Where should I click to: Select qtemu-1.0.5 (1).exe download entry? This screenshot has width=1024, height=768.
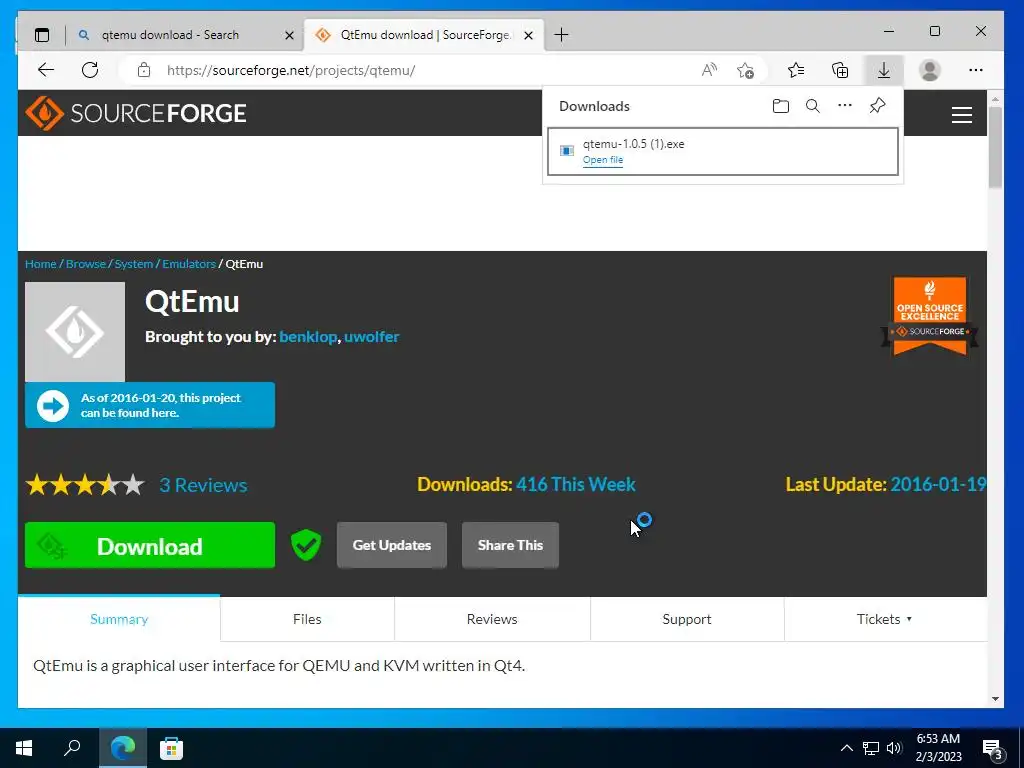click(722, 152)
